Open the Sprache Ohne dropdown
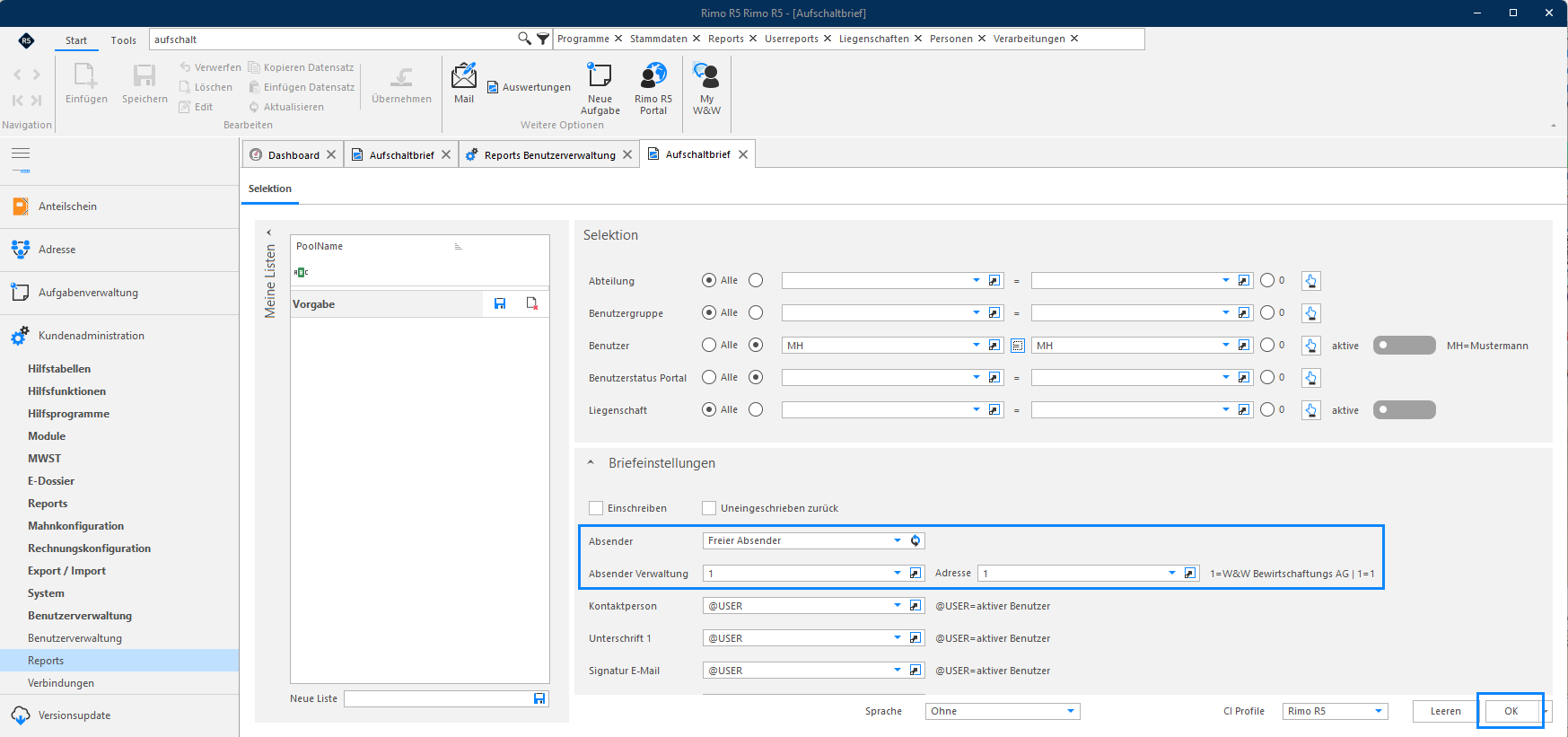Image resolution: width=1568 pixels, height=737 pixels. click(1071, 711)
